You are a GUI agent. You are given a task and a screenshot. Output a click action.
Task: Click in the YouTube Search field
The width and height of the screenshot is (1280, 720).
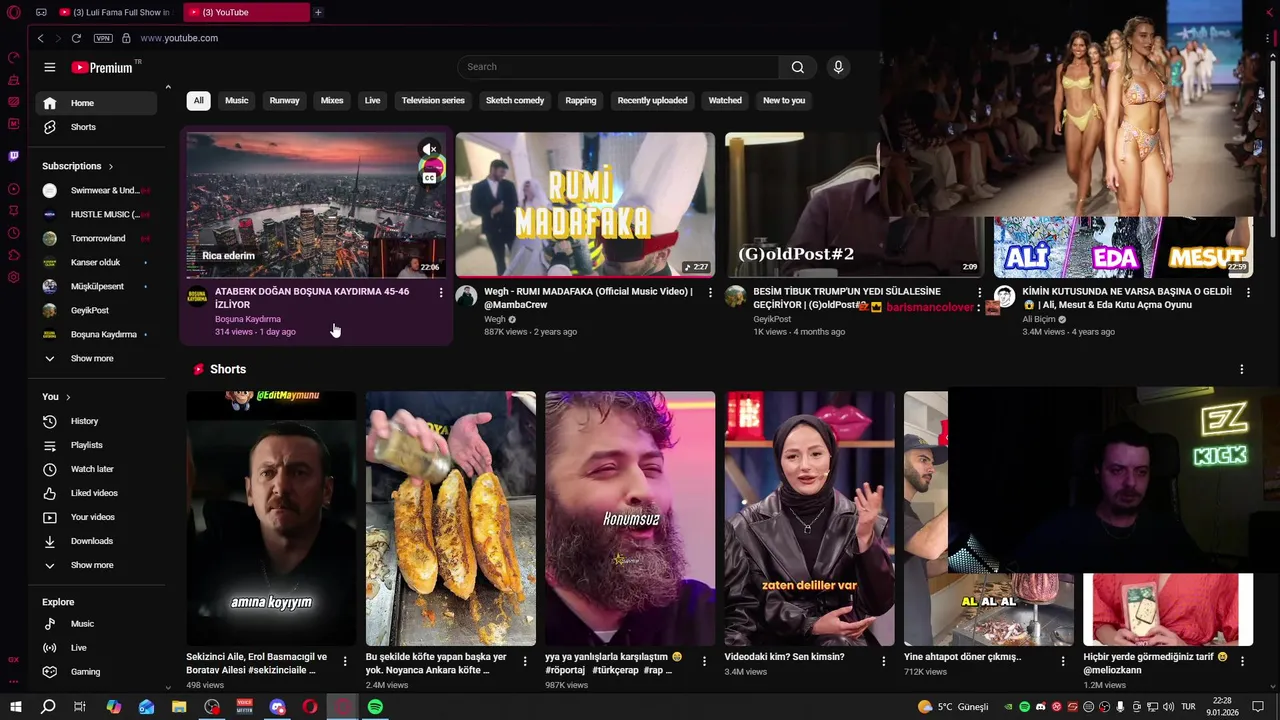point(618,67)
